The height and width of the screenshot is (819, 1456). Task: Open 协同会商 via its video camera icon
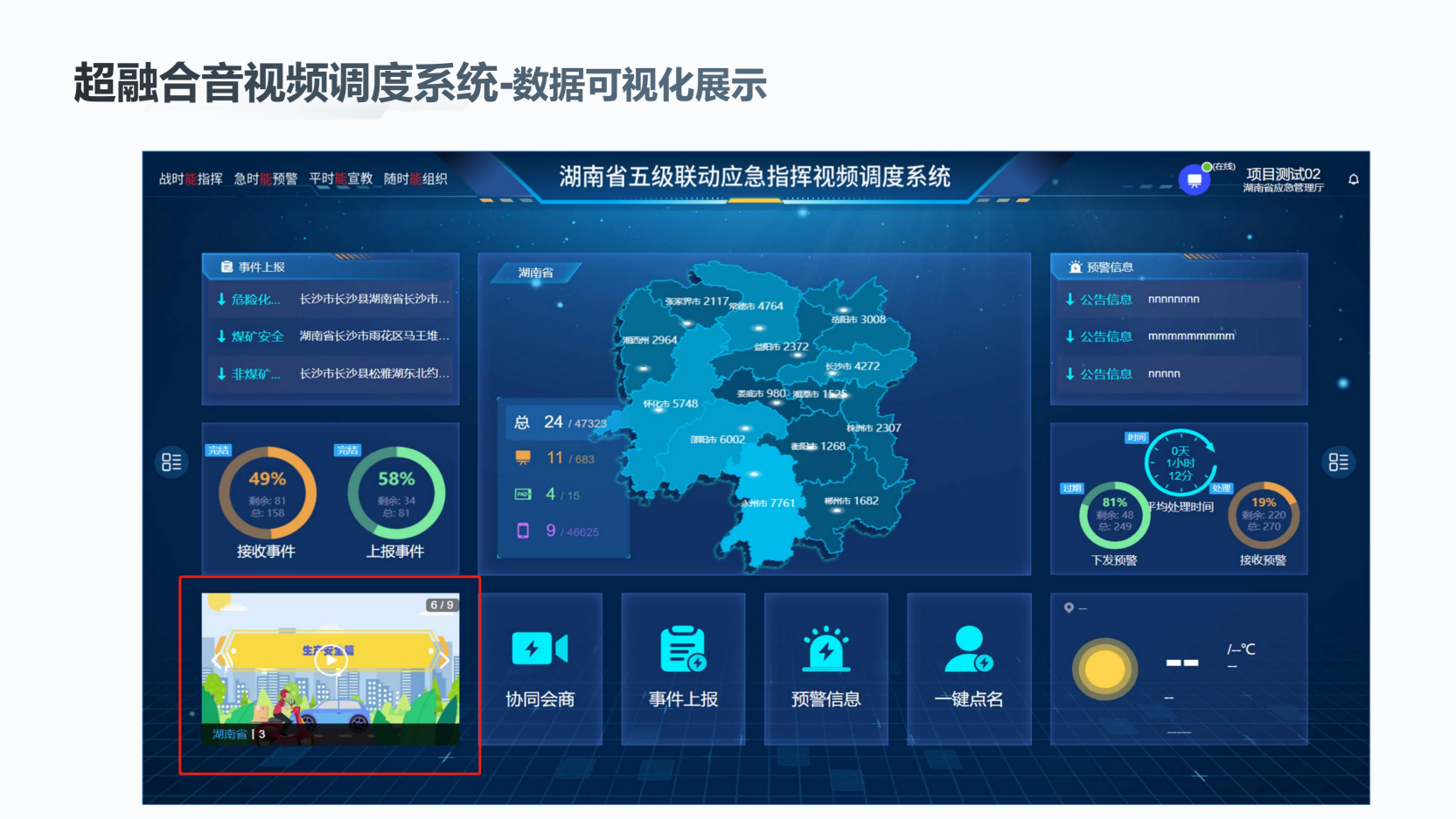point(540,649)
